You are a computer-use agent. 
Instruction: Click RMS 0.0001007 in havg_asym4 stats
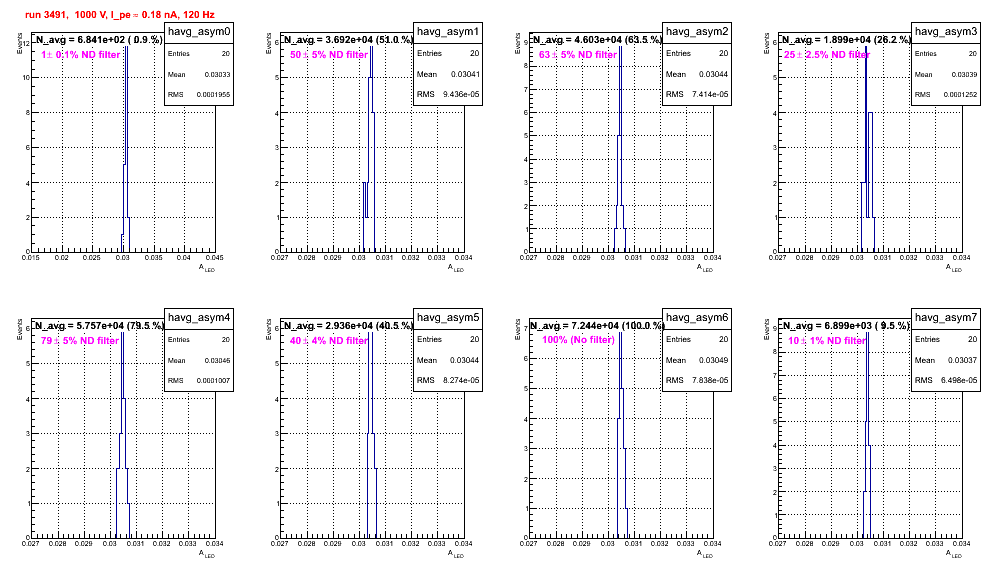[199, 380]
